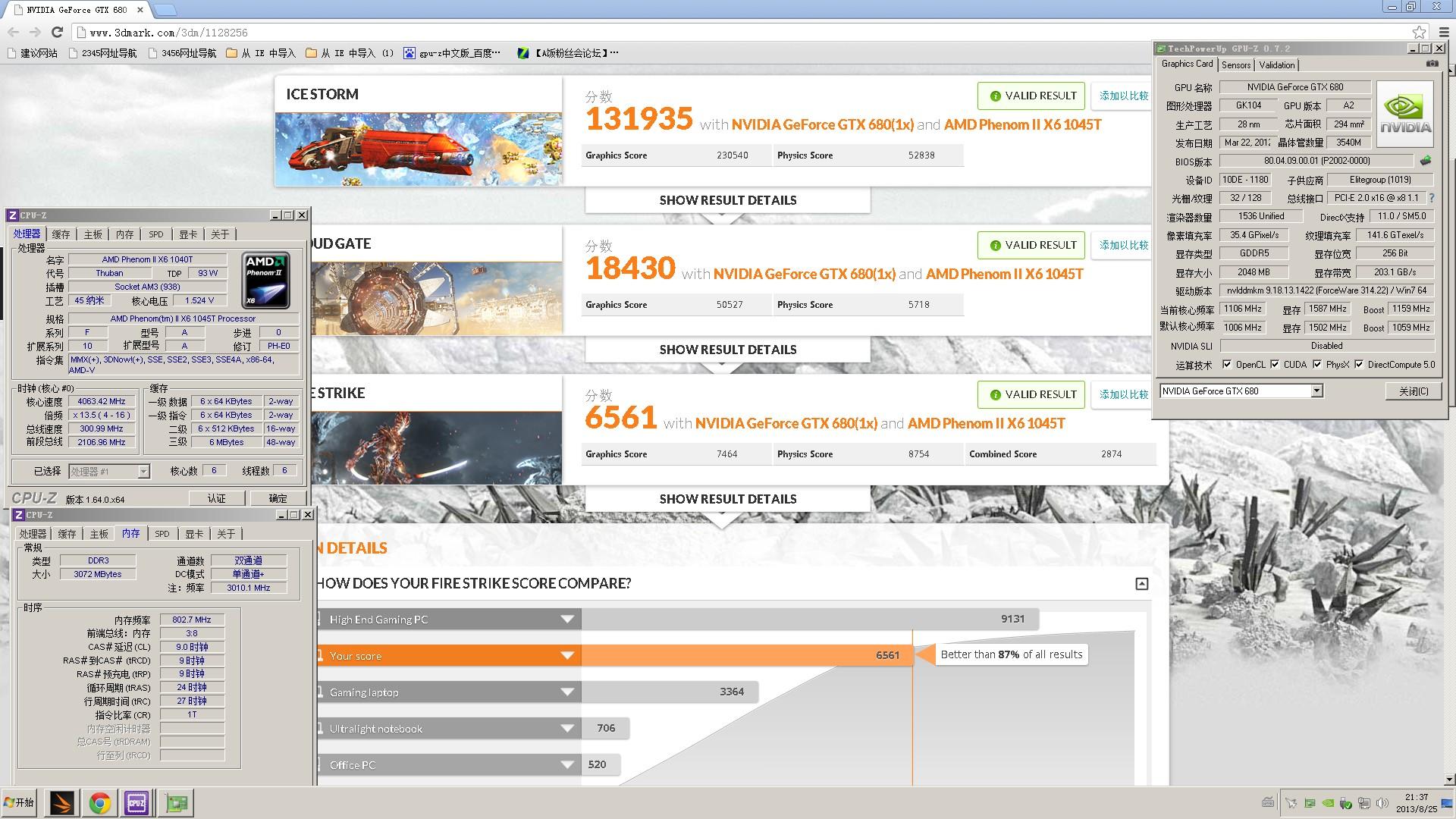Open the new tab button in Chrome
The width and height of the screenshot is (1456, 819).
[x=165, y=10]
